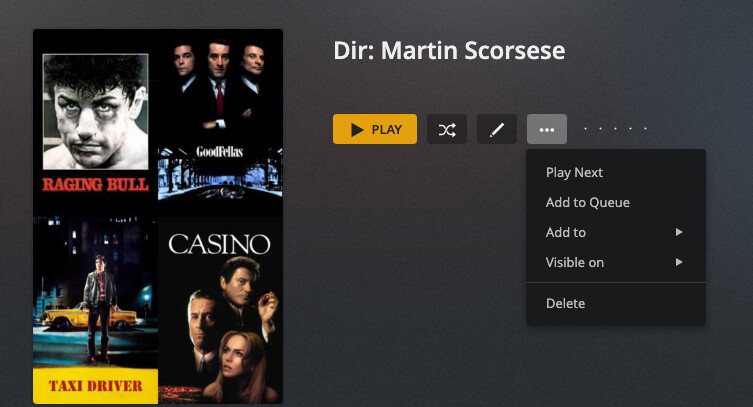
Task: Click the play triangle inside the yellow button
Action: pos(357,130)
